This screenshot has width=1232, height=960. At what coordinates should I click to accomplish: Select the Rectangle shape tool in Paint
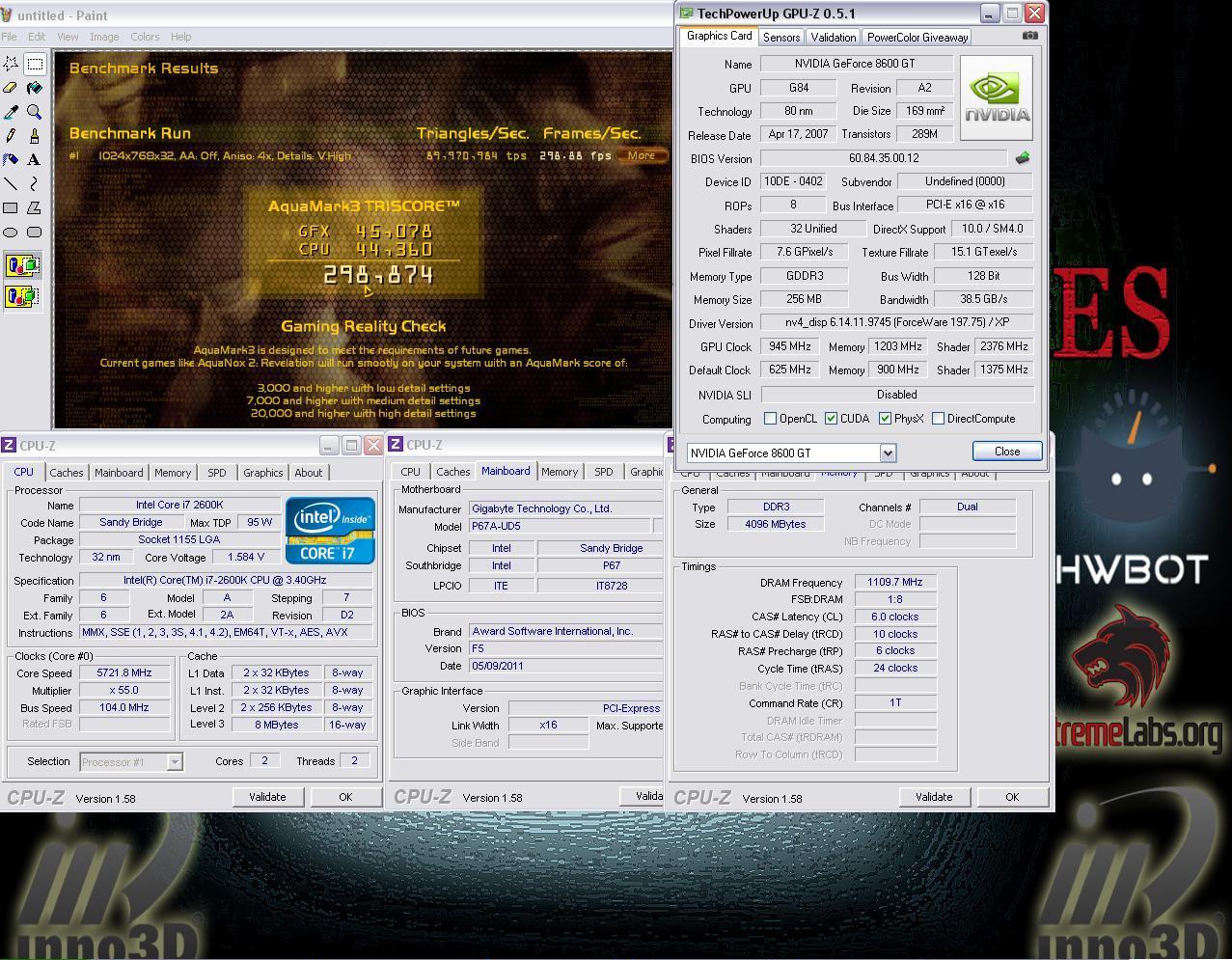pyautogui.click(x=11, y=207)
